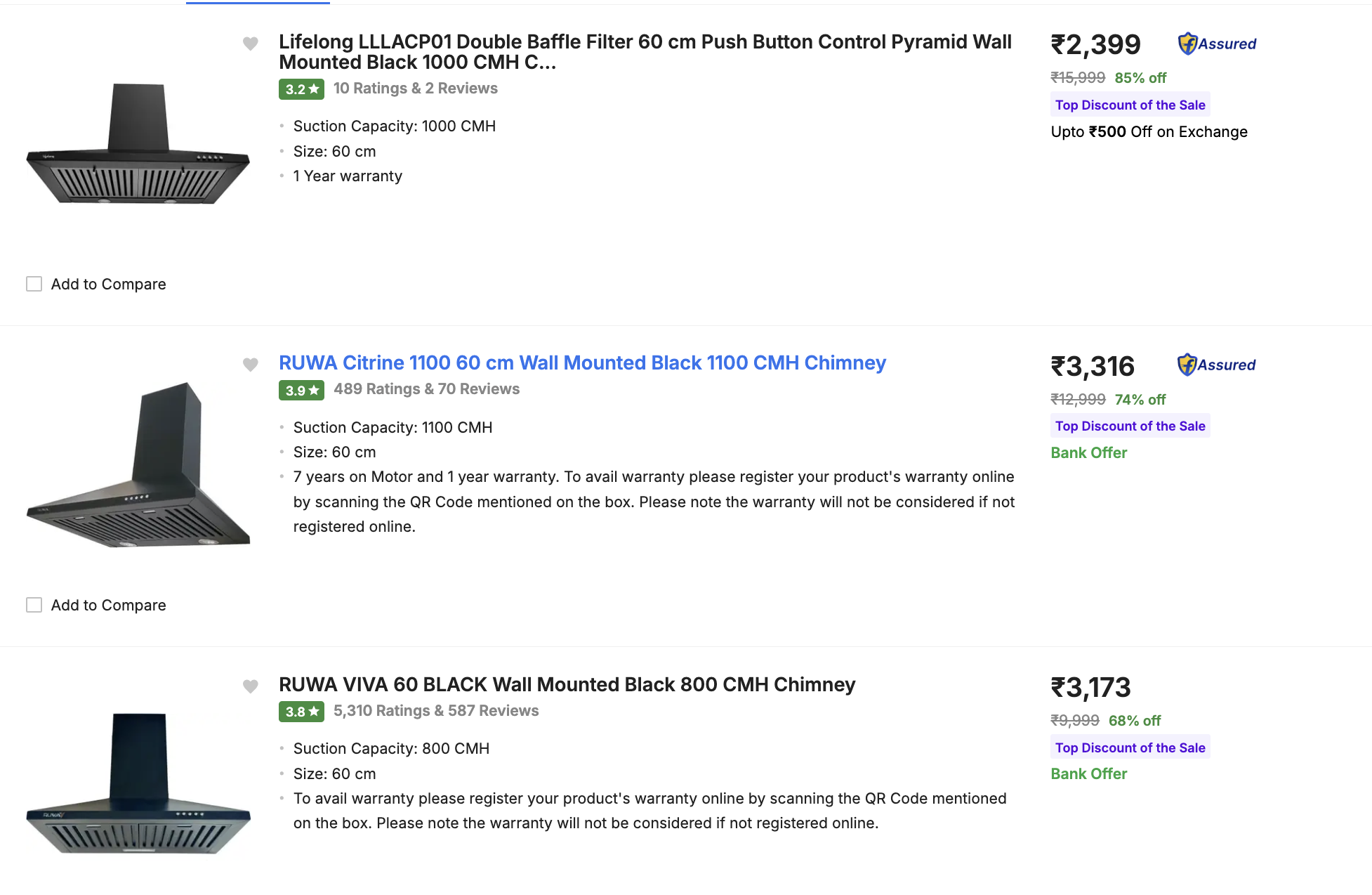The width and height of the screenshot is (1372, 895).
Task: Click 3.2 star rating badge
Action: (x=301, y=89)
